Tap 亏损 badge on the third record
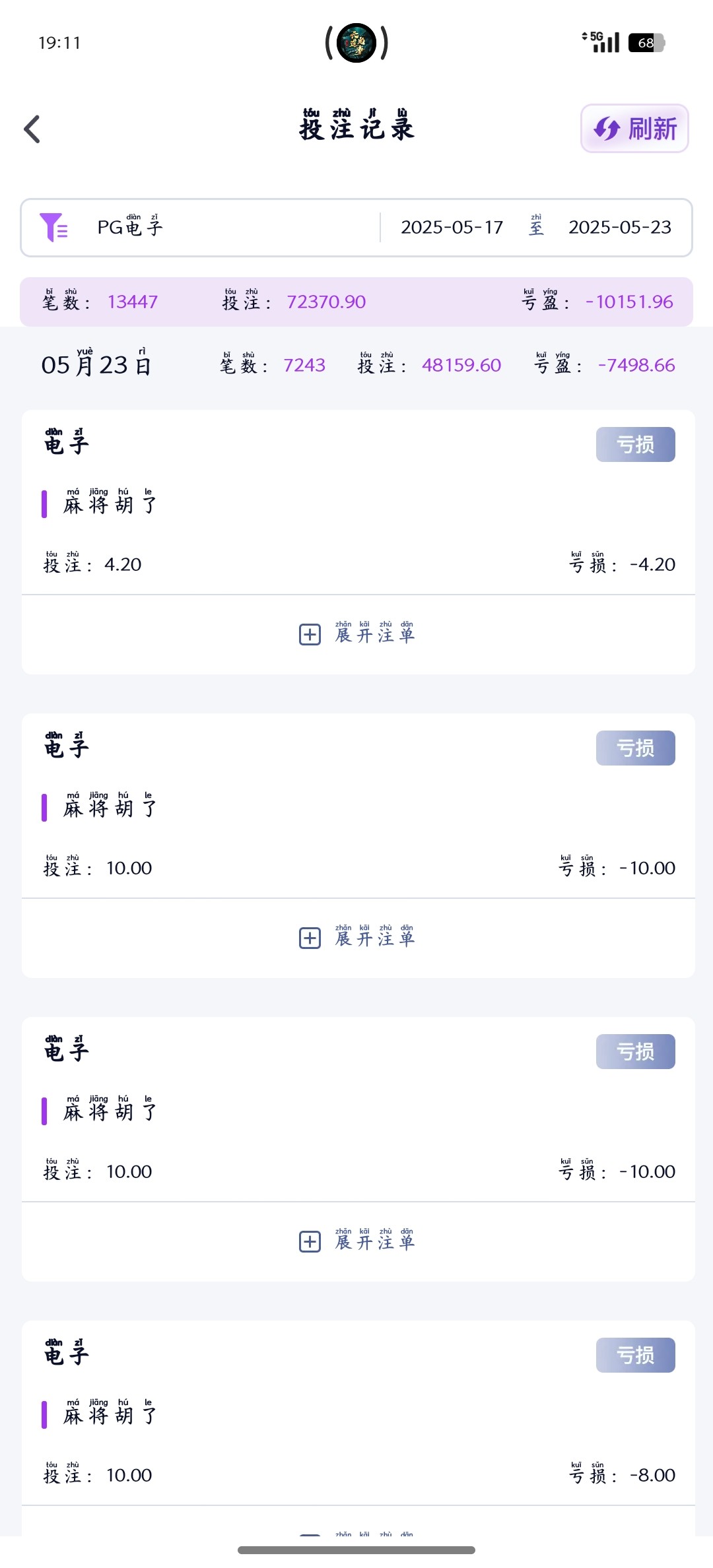 point(635,1051)
